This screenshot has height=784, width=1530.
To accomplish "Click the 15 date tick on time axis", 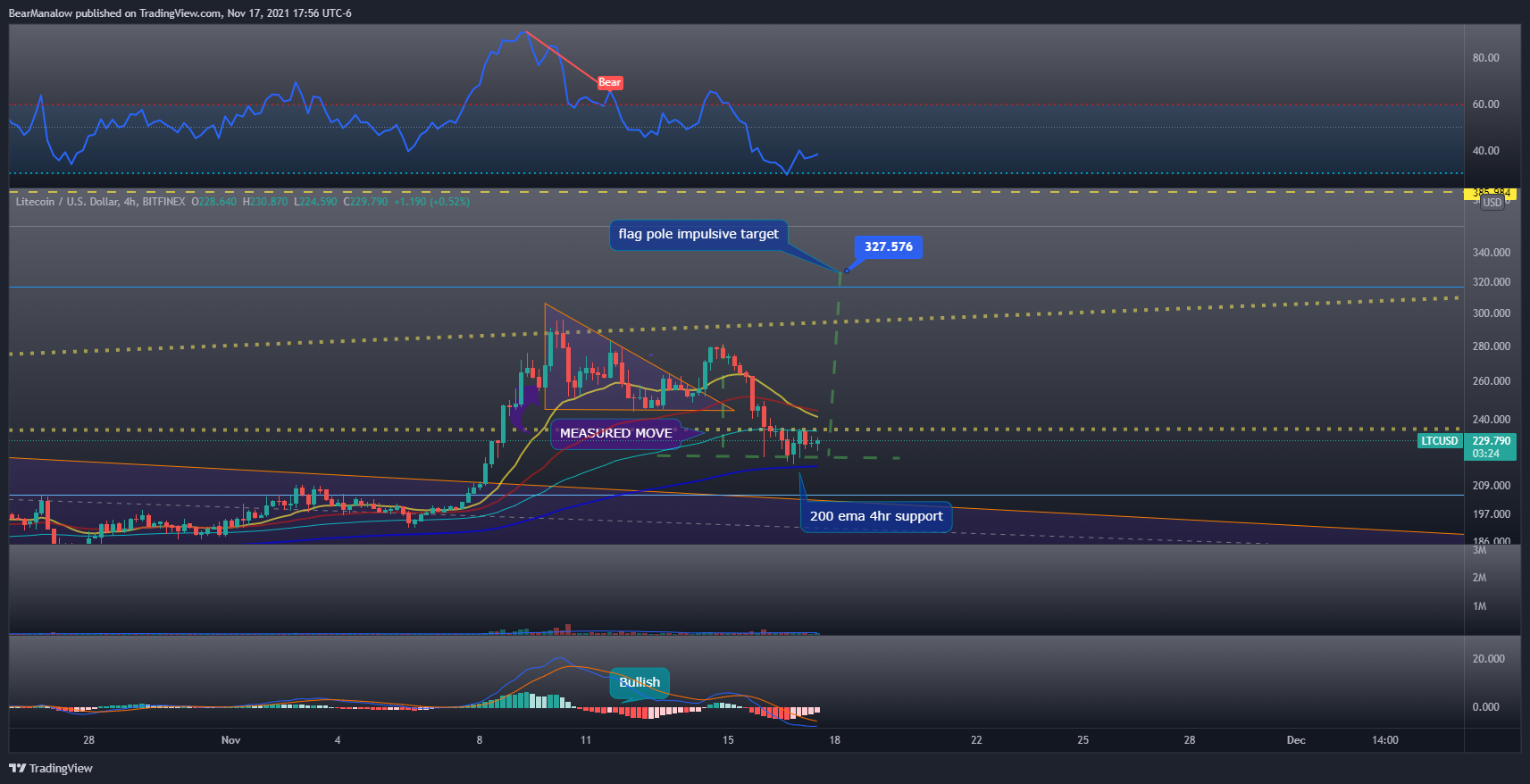I will coord(728,740).
